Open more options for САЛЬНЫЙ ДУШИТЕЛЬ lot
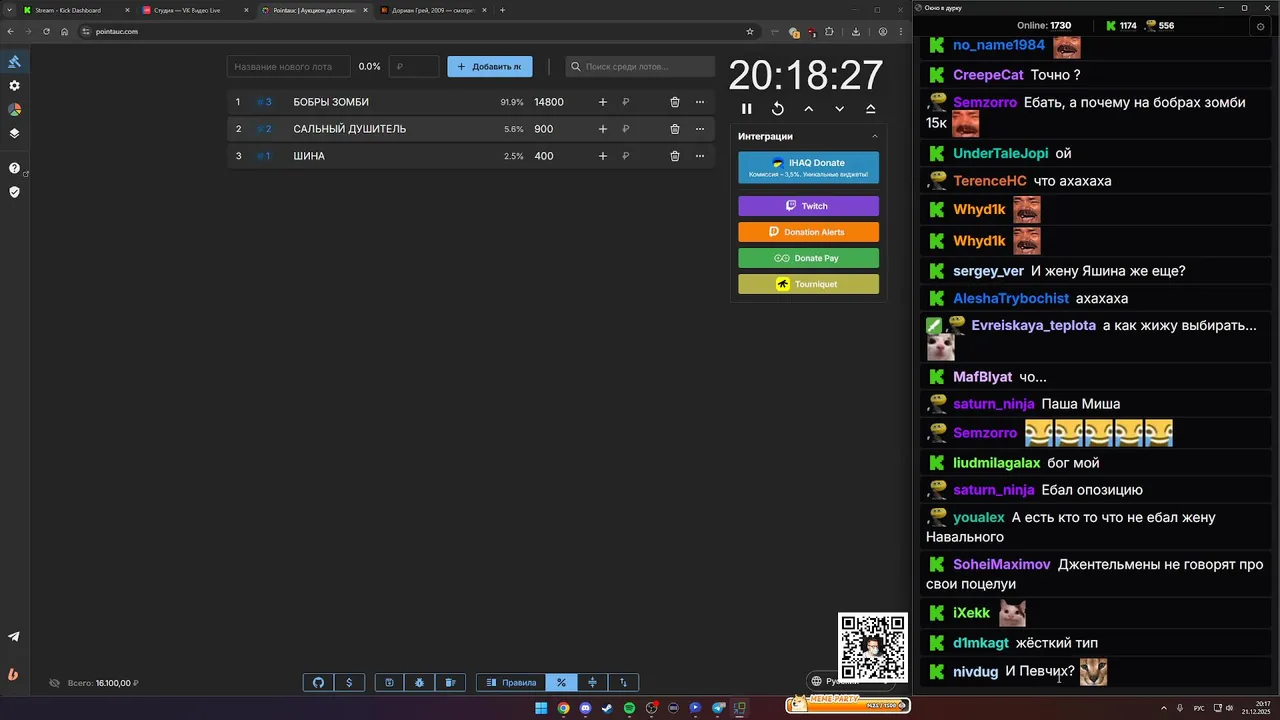This screenshot has height=720, width=1280. point(700,129)
